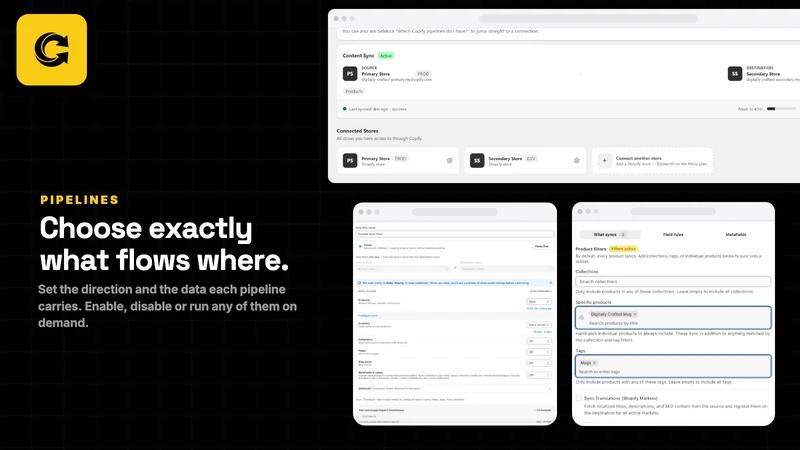Click the DEV badge on Secondary Store
Image resolution: width=800 pixels, height=450 pixels.
pos(531,159)
